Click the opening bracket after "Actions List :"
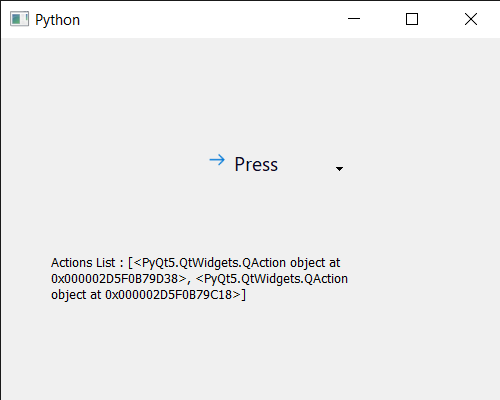The width and height of the screenshot is (500, 400). coord(130,263)
